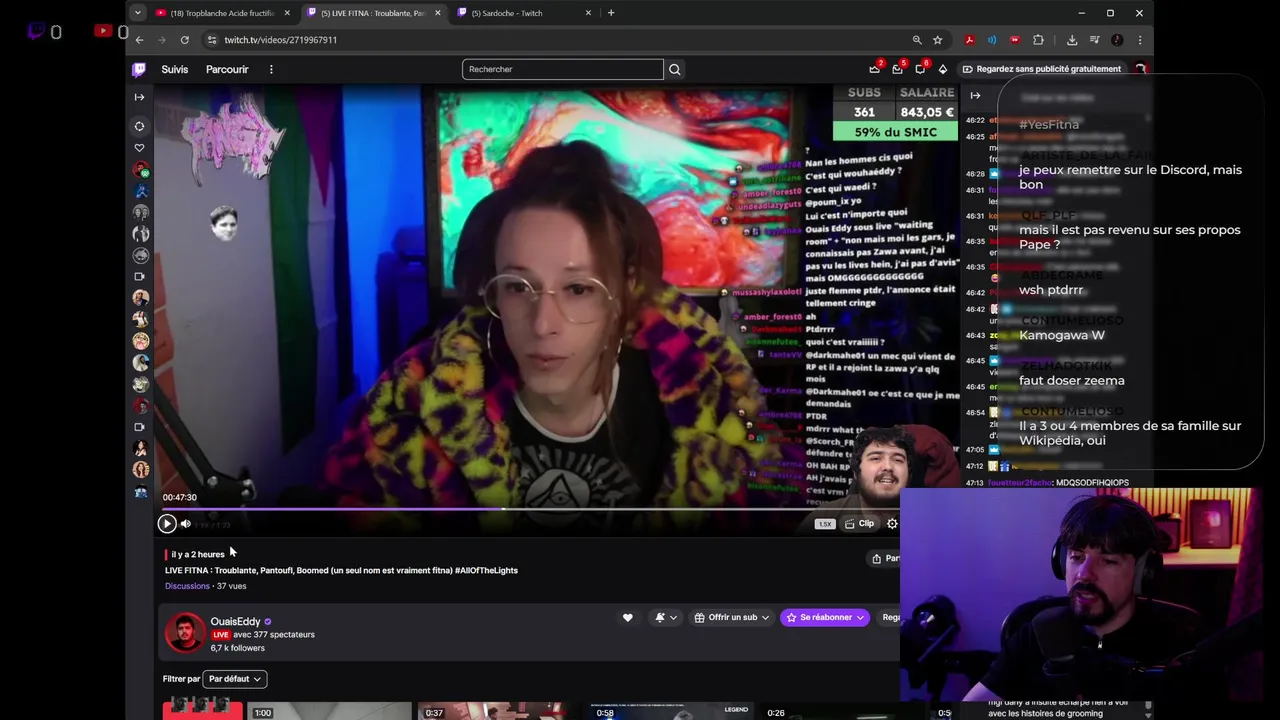Open the puzzle-piece extensions menu
1280x720 pixels.
coord(1038,40)
